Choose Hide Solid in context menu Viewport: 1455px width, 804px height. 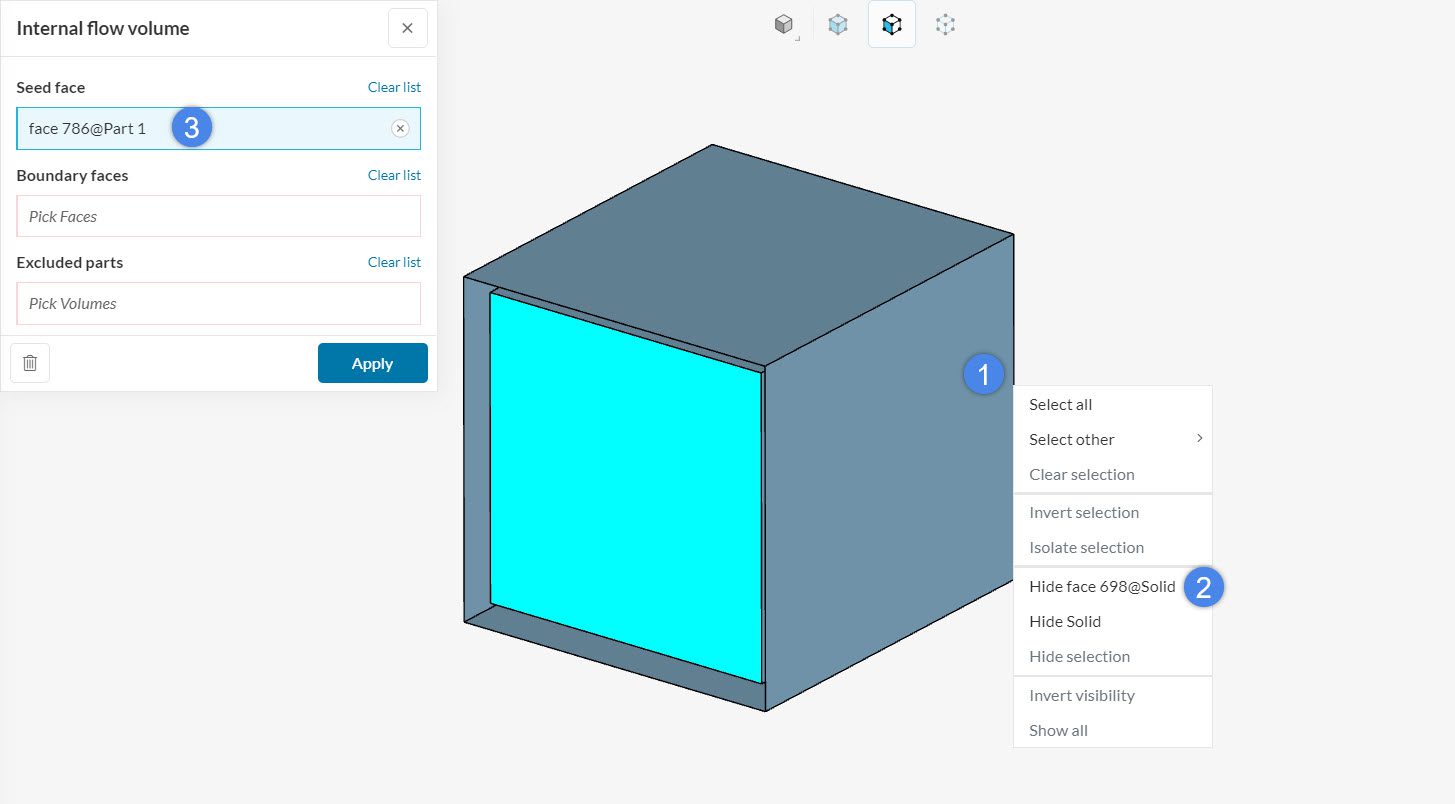click(x=1064, y=622)
